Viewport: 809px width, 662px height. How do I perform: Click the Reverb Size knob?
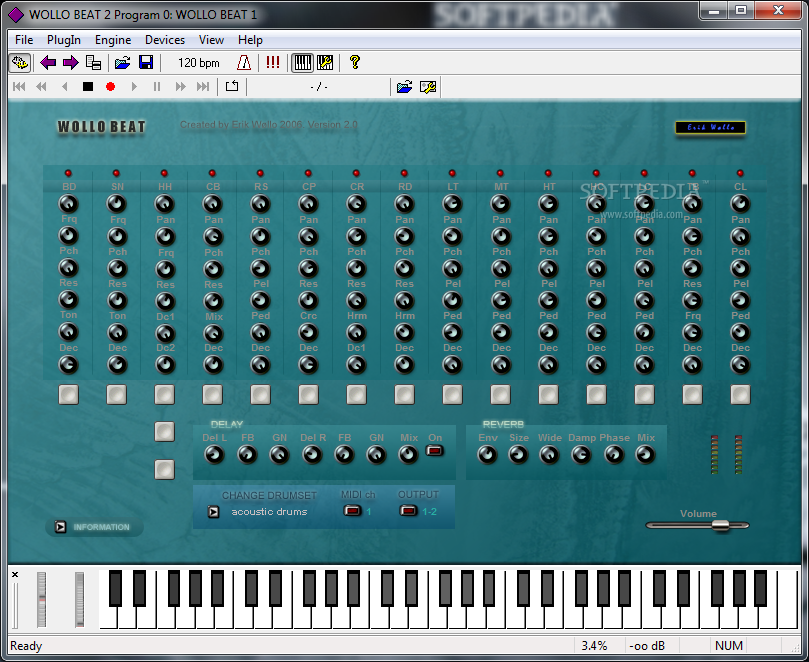tap(518, 455)
